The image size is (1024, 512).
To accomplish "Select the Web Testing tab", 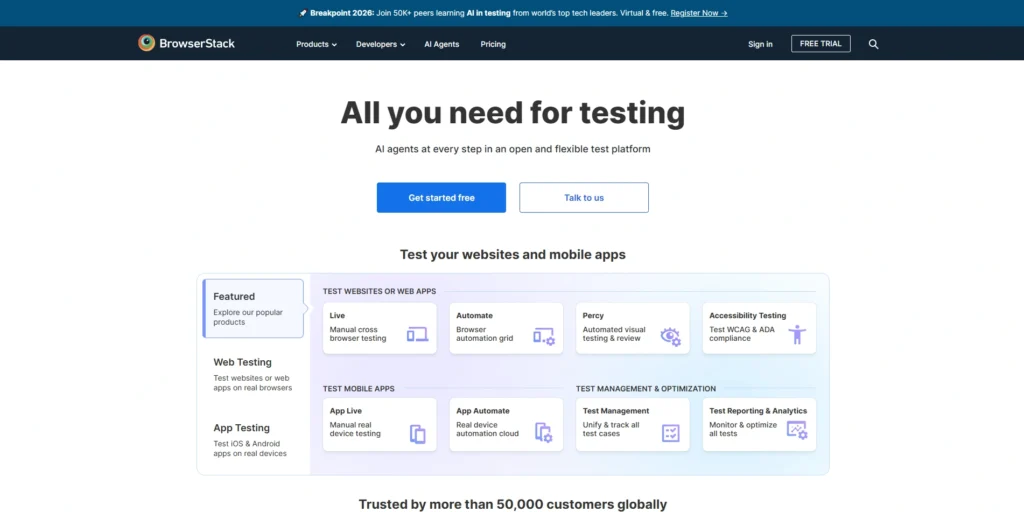I will 253,374.
